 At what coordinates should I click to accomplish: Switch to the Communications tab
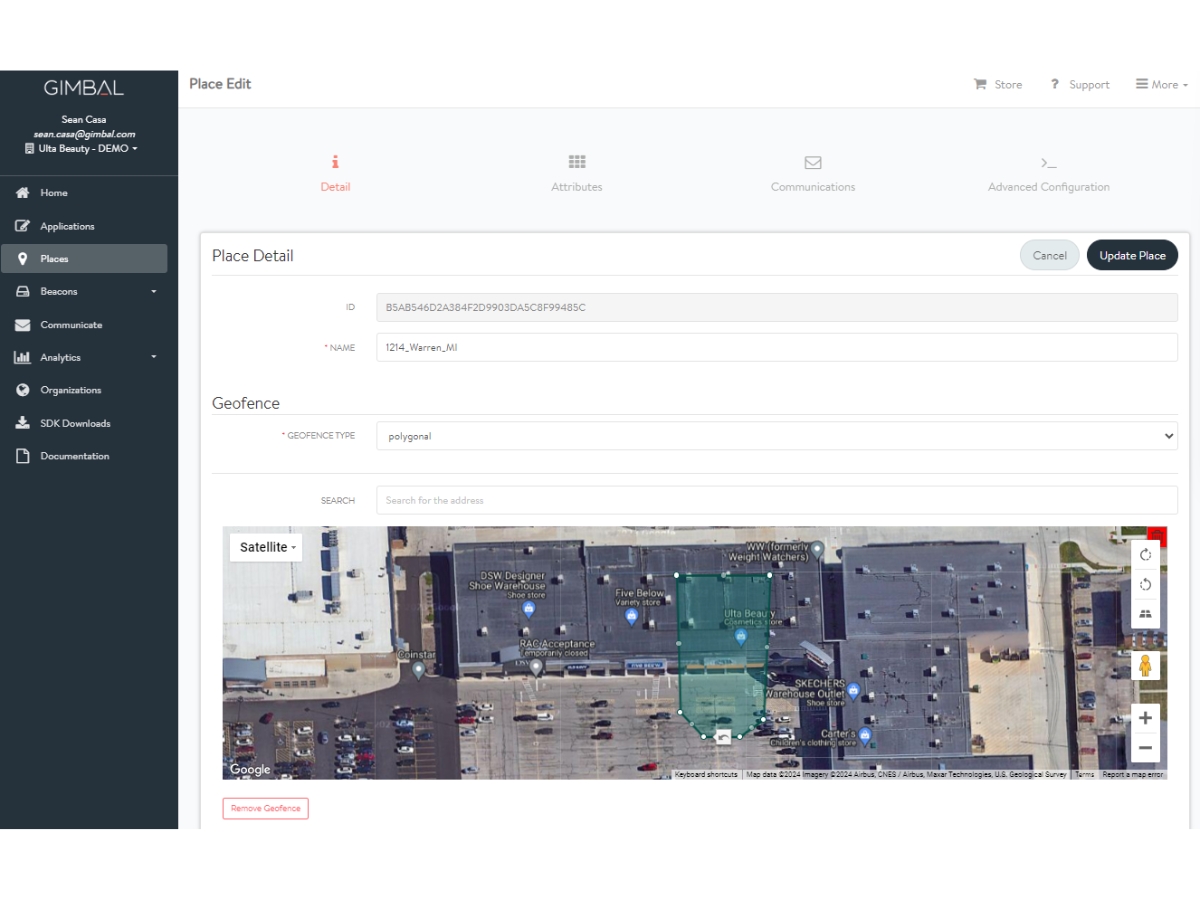(813, 173)
